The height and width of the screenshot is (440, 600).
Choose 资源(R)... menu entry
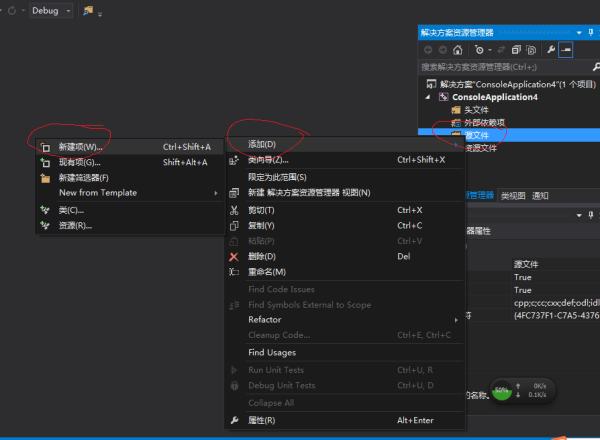click(130, 226)
